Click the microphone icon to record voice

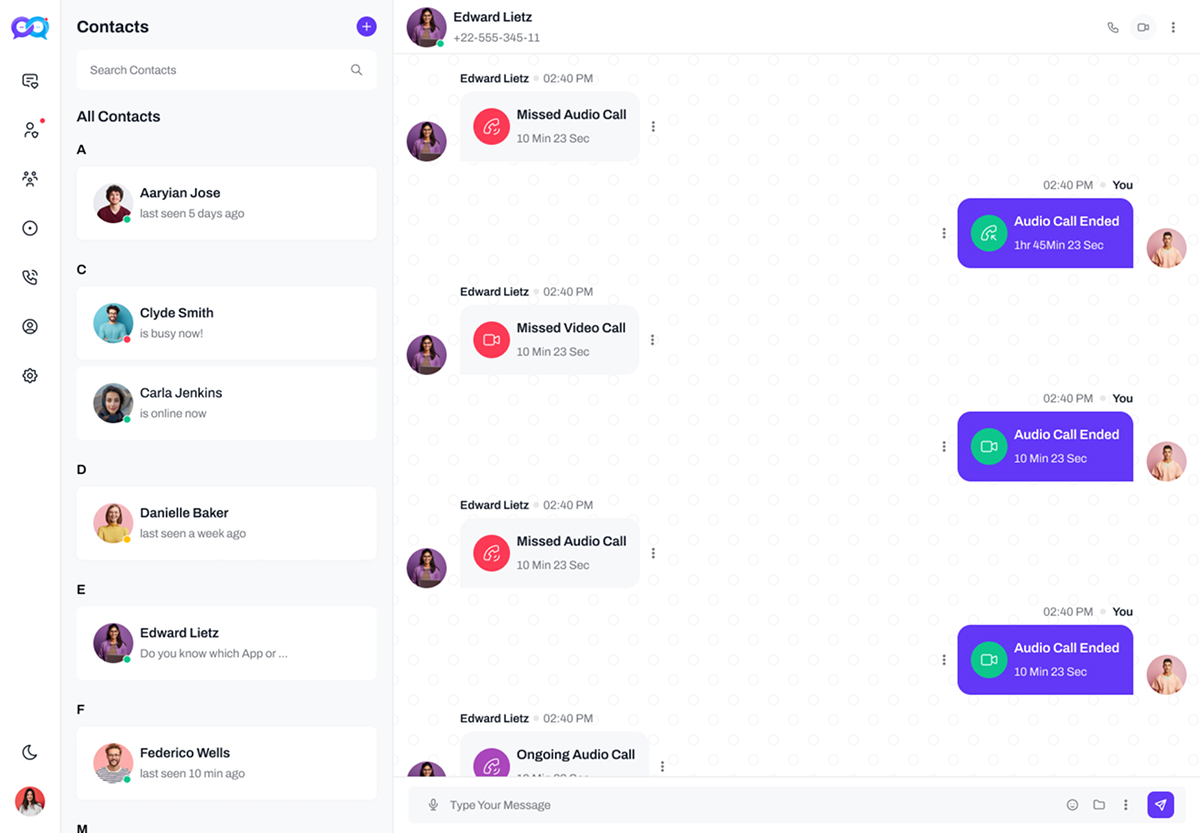pyautogui.click(x=433, y=805)
